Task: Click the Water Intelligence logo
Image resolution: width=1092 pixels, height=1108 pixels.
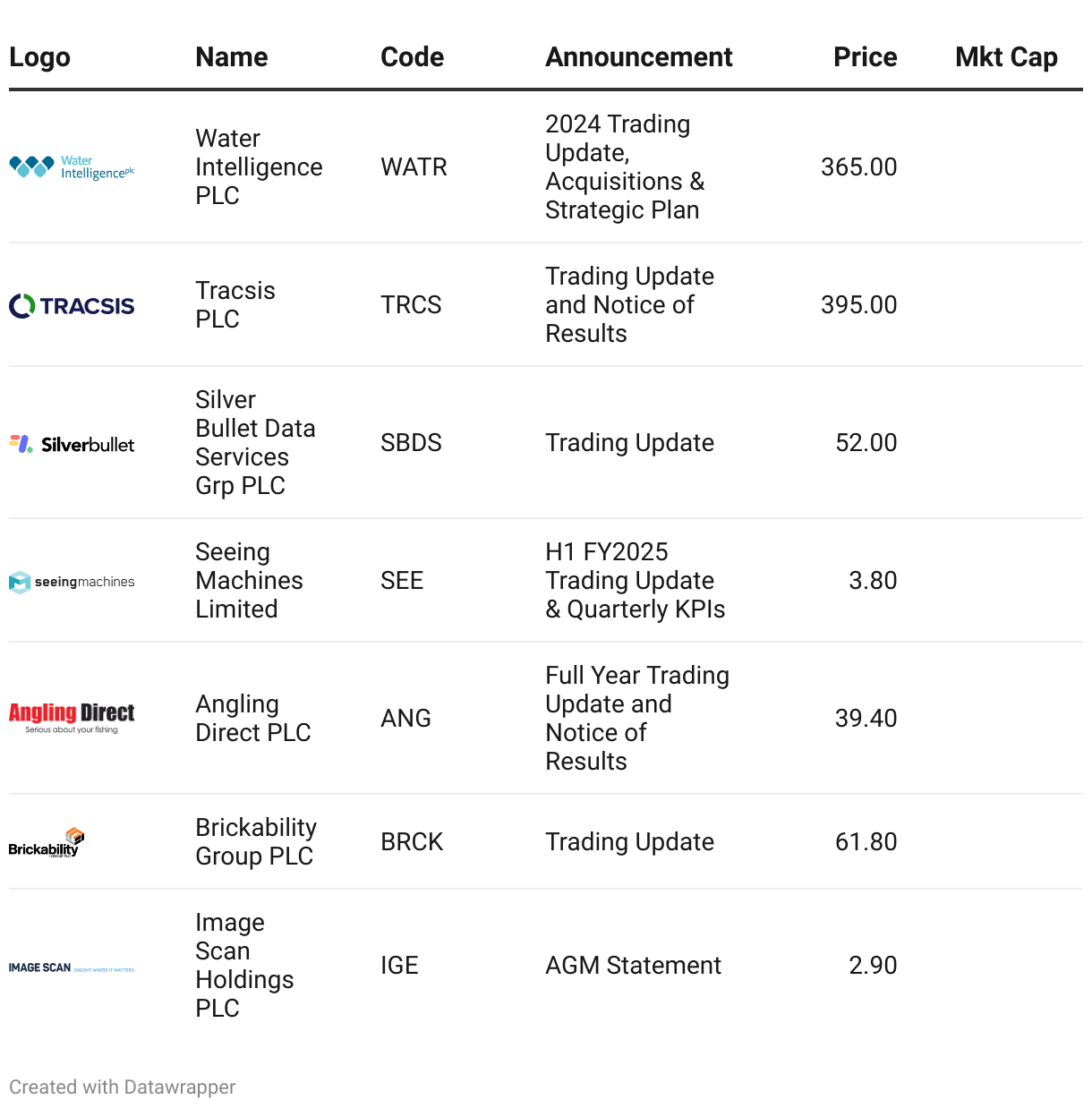Action: (72, 167)
